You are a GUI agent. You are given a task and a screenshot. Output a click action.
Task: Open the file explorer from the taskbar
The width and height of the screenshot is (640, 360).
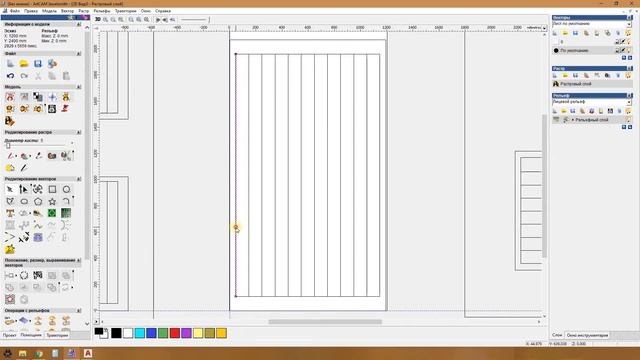click(x=23, y=353)
